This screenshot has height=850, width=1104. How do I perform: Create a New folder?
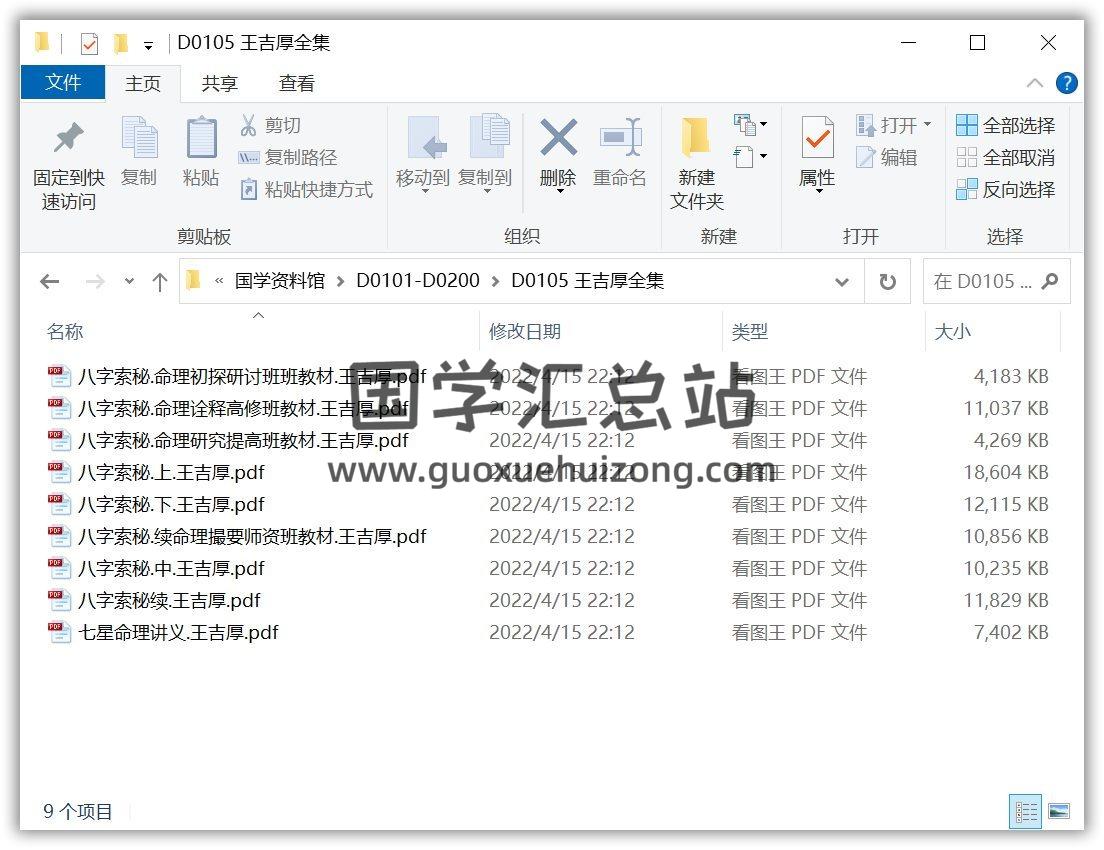696,164
